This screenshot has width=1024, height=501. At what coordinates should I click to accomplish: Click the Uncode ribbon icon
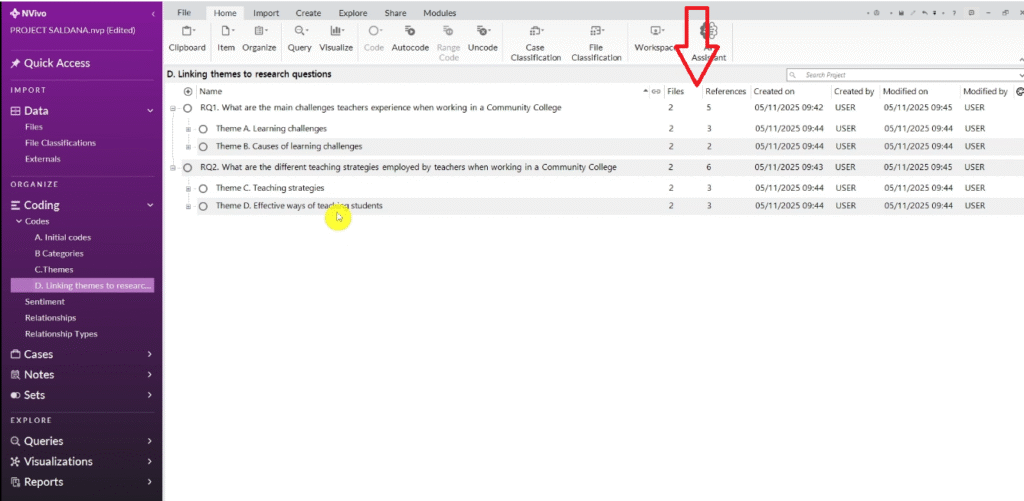pyautogui.click(x=483, y=38)
